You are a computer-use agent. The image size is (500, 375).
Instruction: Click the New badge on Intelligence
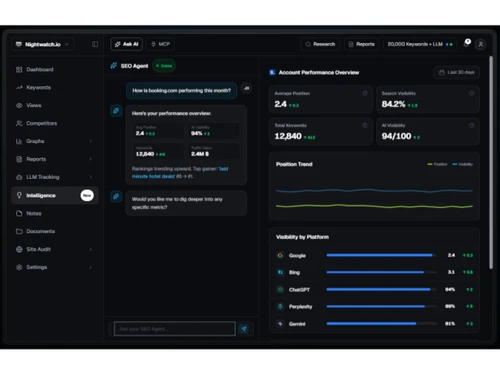pyautogui.click(x=87, y=195)
